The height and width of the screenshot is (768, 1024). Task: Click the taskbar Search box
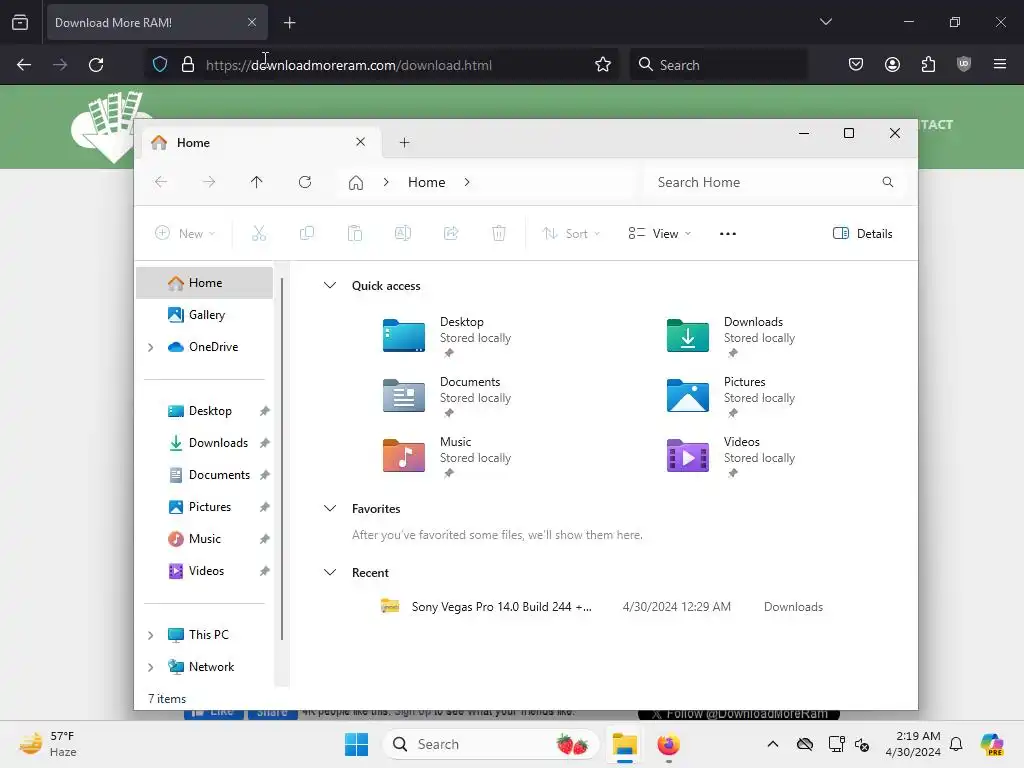(490, 744)
